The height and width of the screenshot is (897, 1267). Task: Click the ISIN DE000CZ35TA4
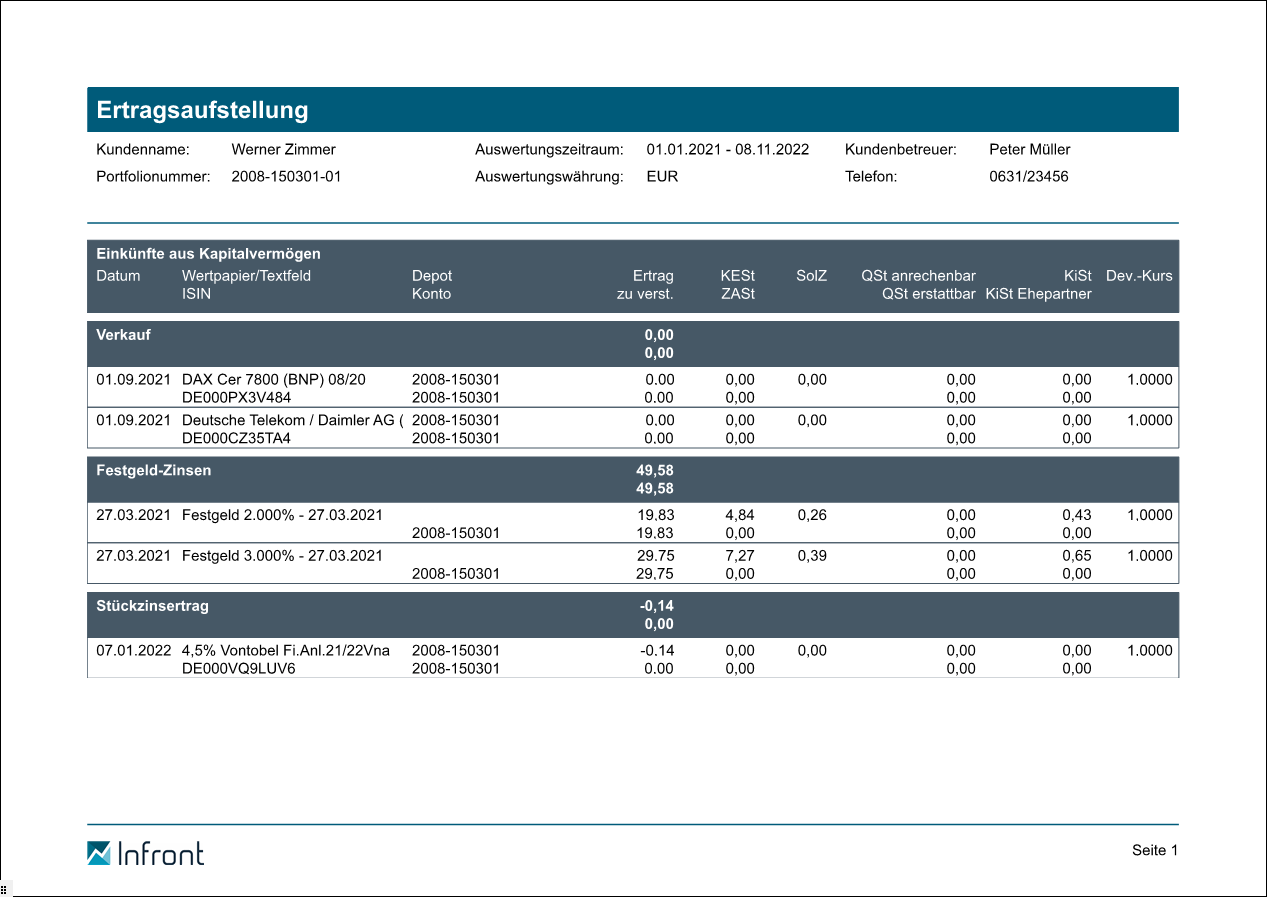point(236,438)
